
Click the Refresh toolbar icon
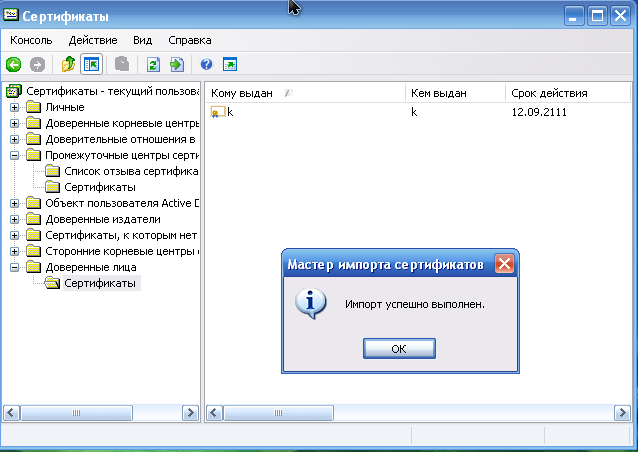pyautogui.click(x=153, y=64)
